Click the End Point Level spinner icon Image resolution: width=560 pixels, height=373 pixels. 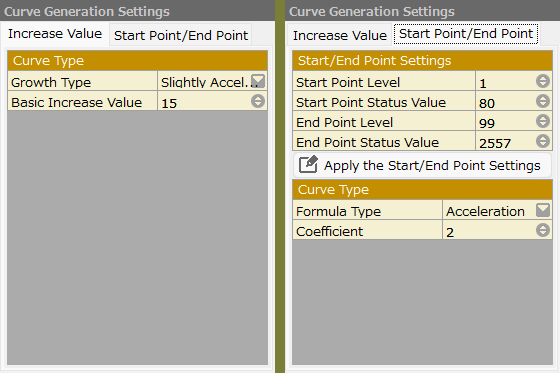542,121
